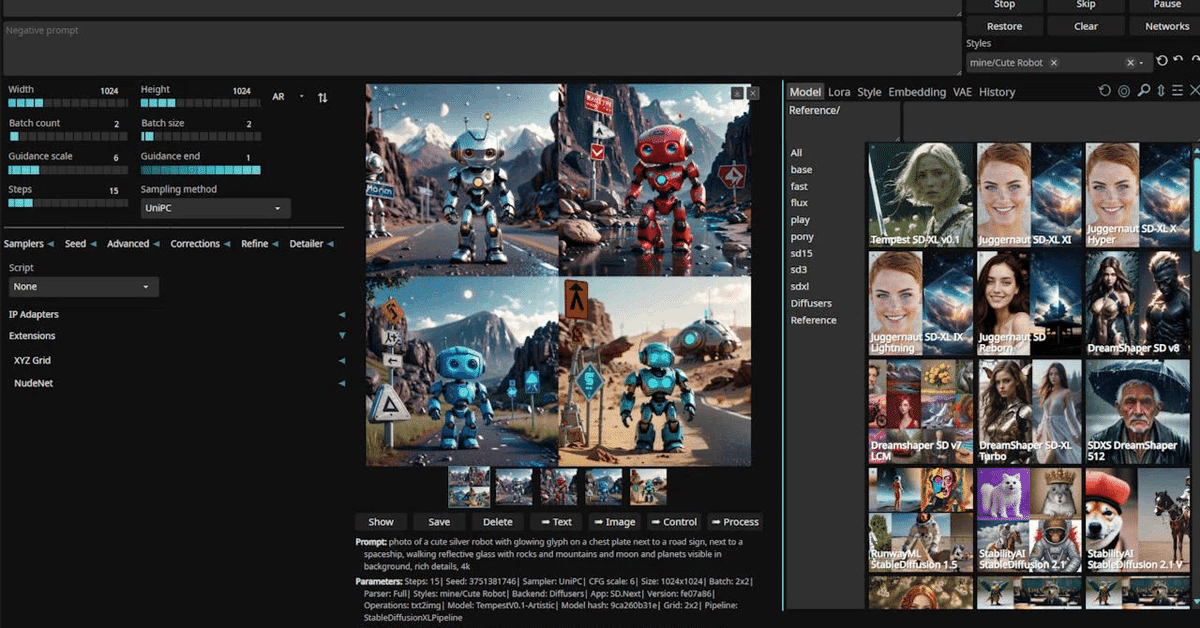
Task: Click the swap width and height icon
Action: [x=322, y=97]
